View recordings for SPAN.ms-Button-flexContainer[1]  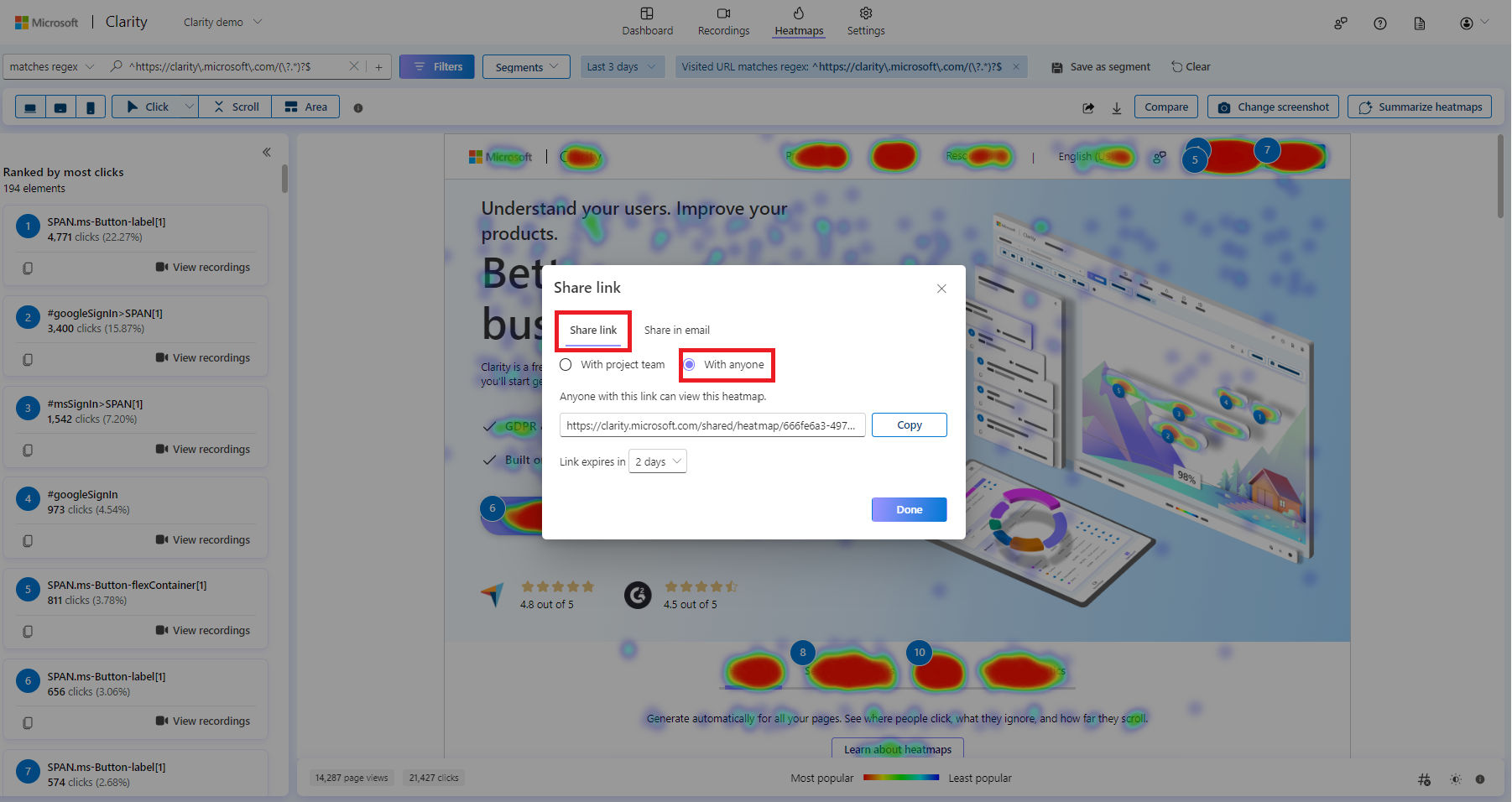pyautogui.click(x=203, y=631)
